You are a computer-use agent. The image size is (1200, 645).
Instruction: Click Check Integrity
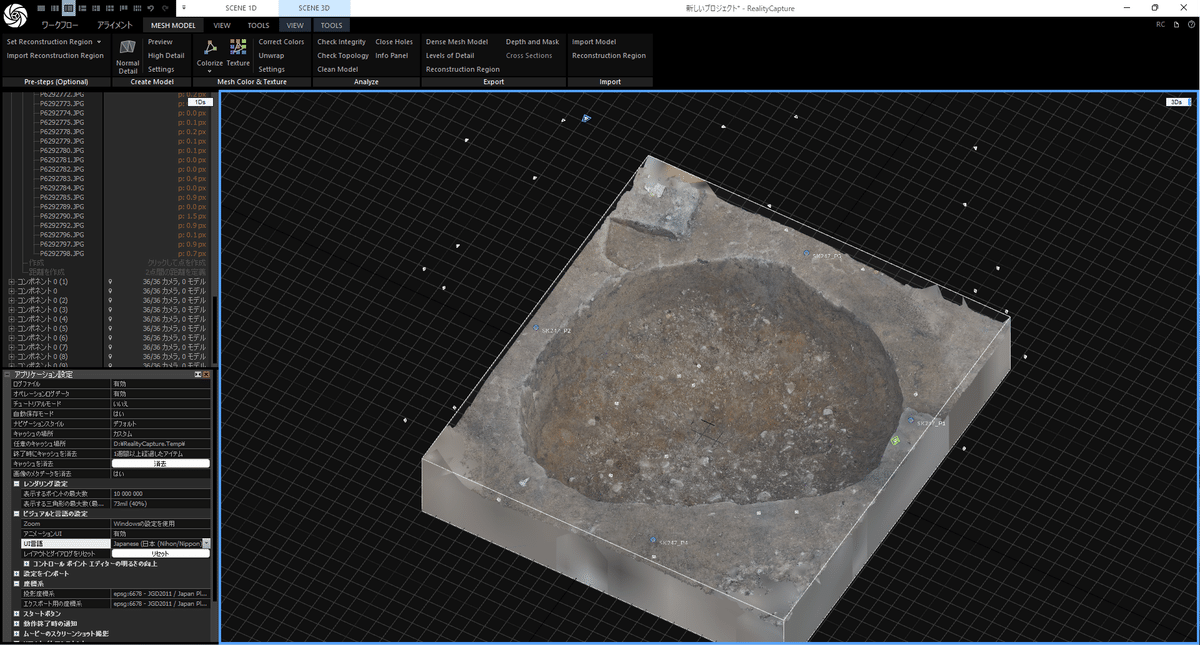pyautogui.click(x=341, y=42)
